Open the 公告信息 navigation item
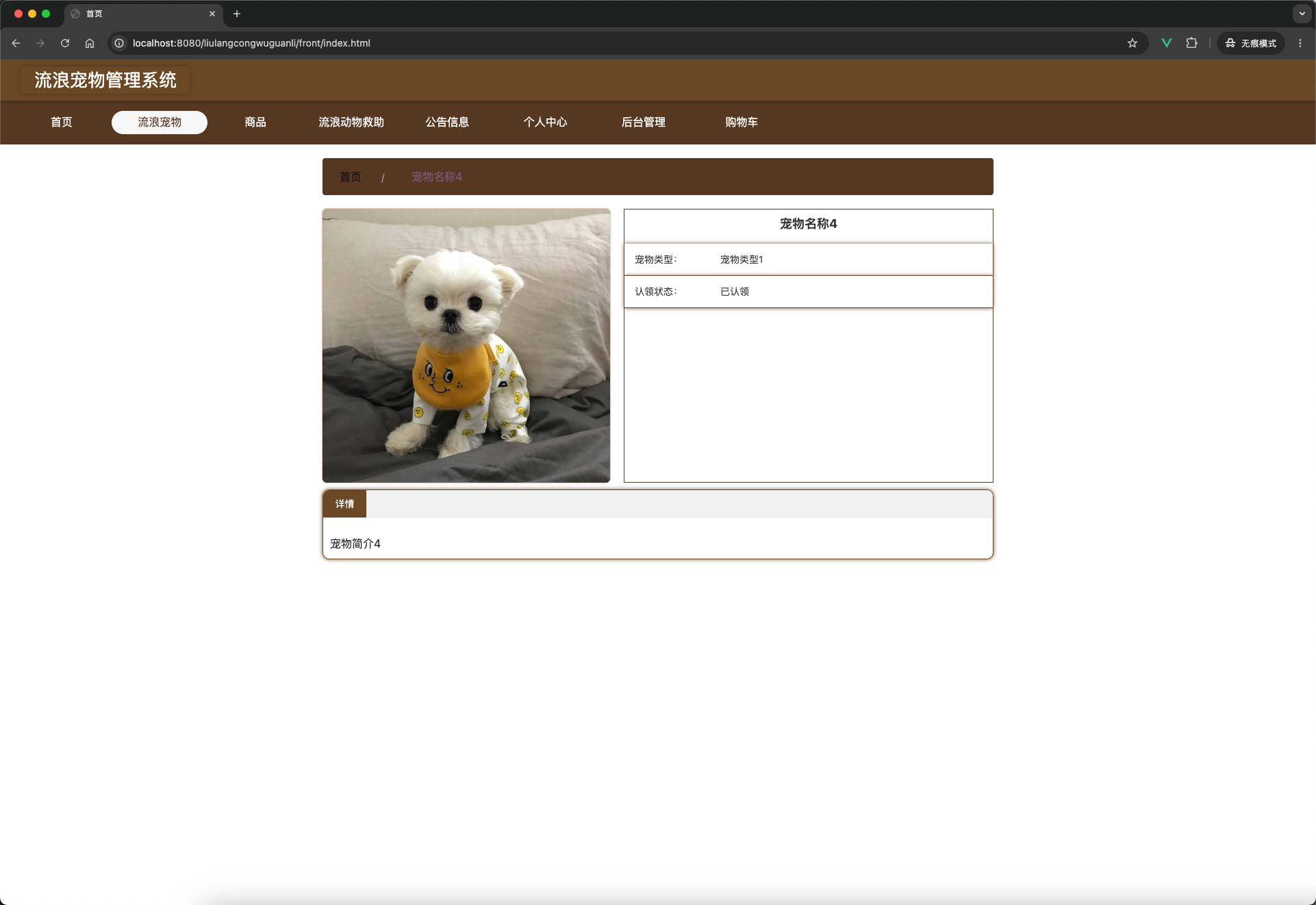Image resolution: width=1316 pixels, height=905 pixels. point(447,122)
